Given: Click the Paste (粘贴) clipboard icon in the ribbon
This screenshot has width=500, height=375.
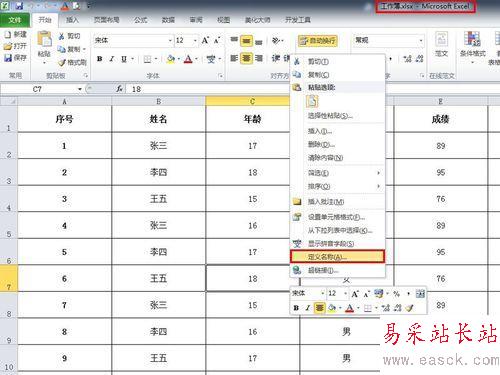Looking at the screenshot, I should point(44,39).
